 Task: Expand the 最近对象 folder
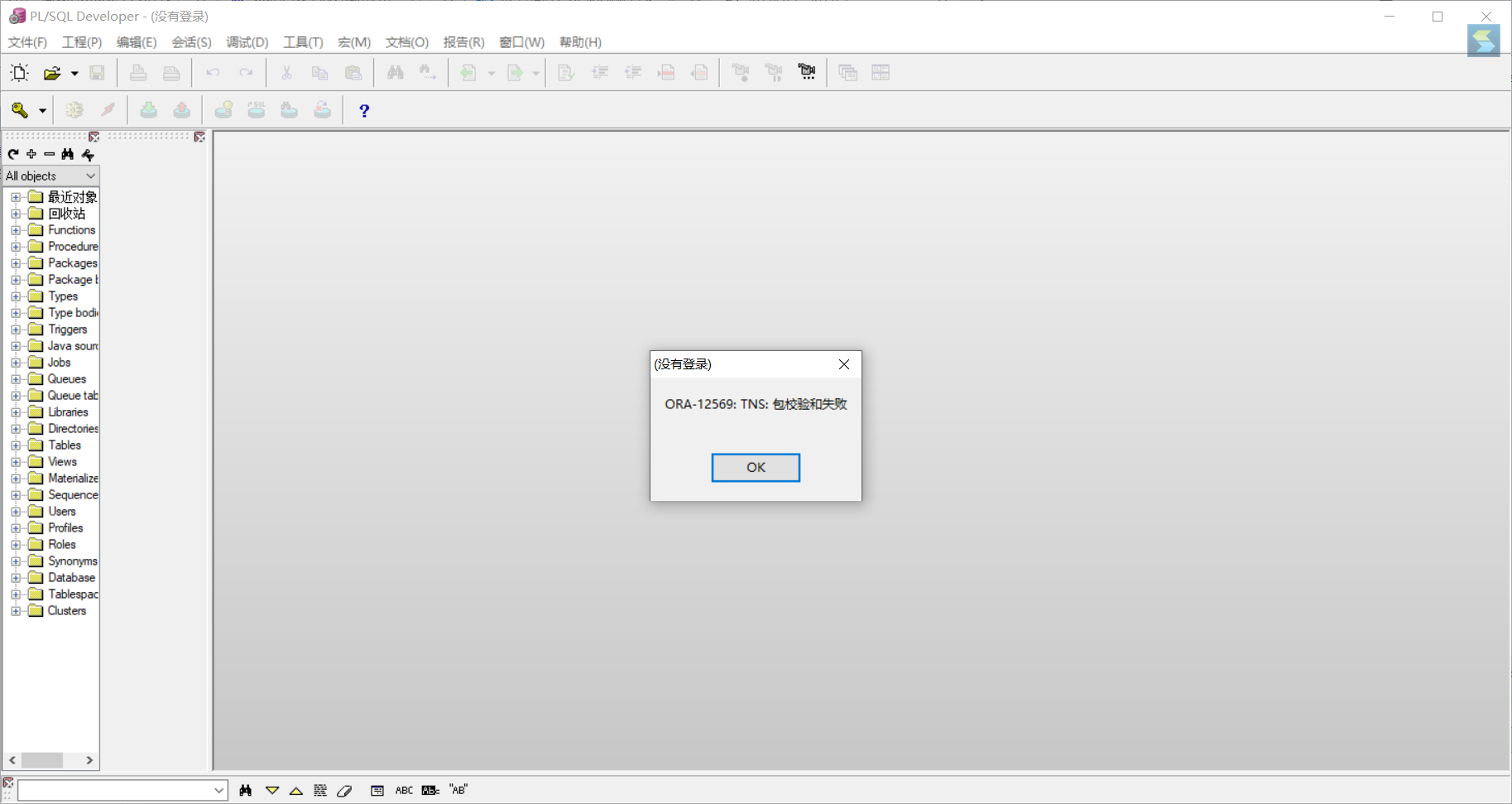(x=16, y=197)
